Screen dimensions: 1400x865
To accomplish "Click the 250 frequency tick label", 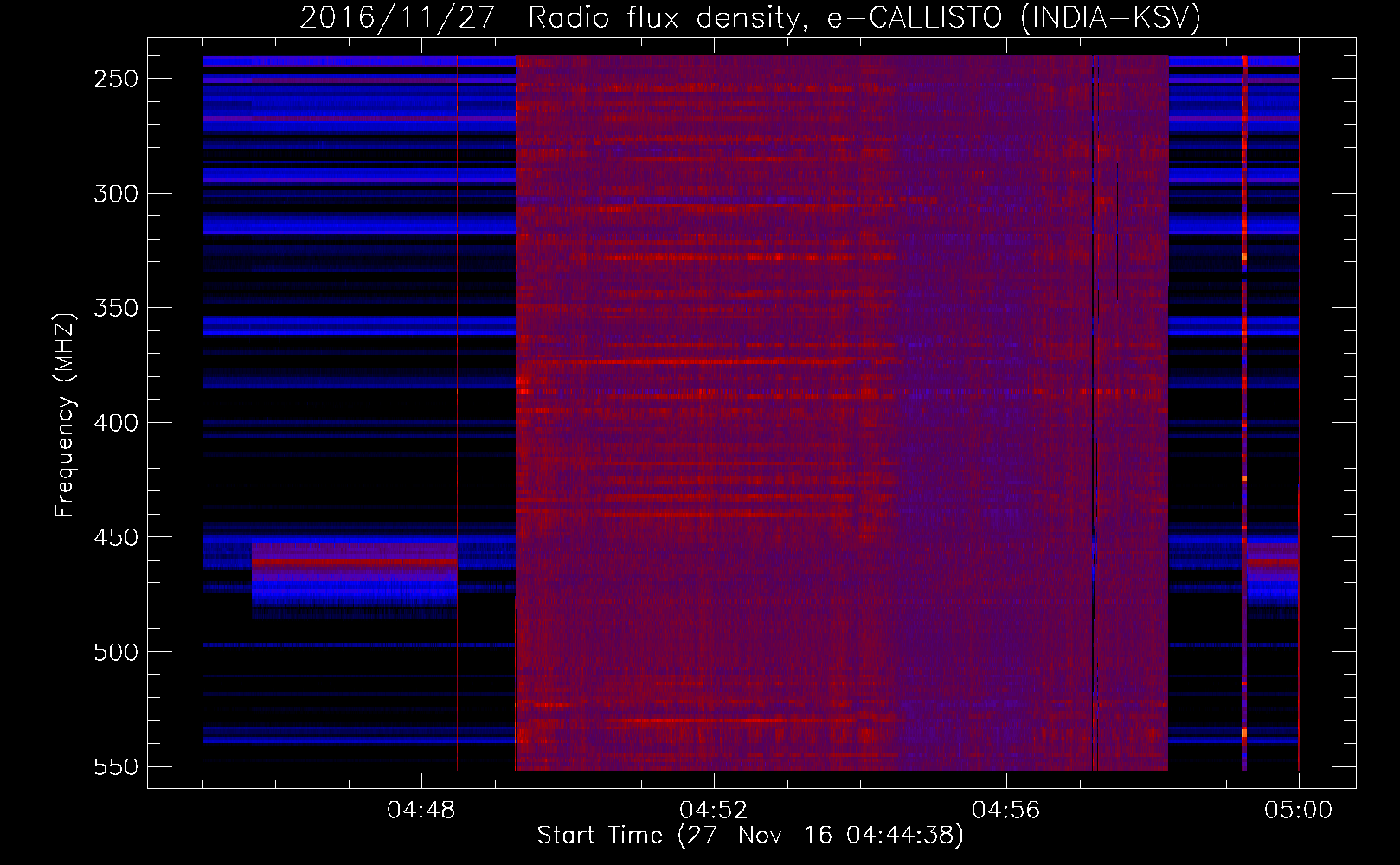I will [116, 79].
